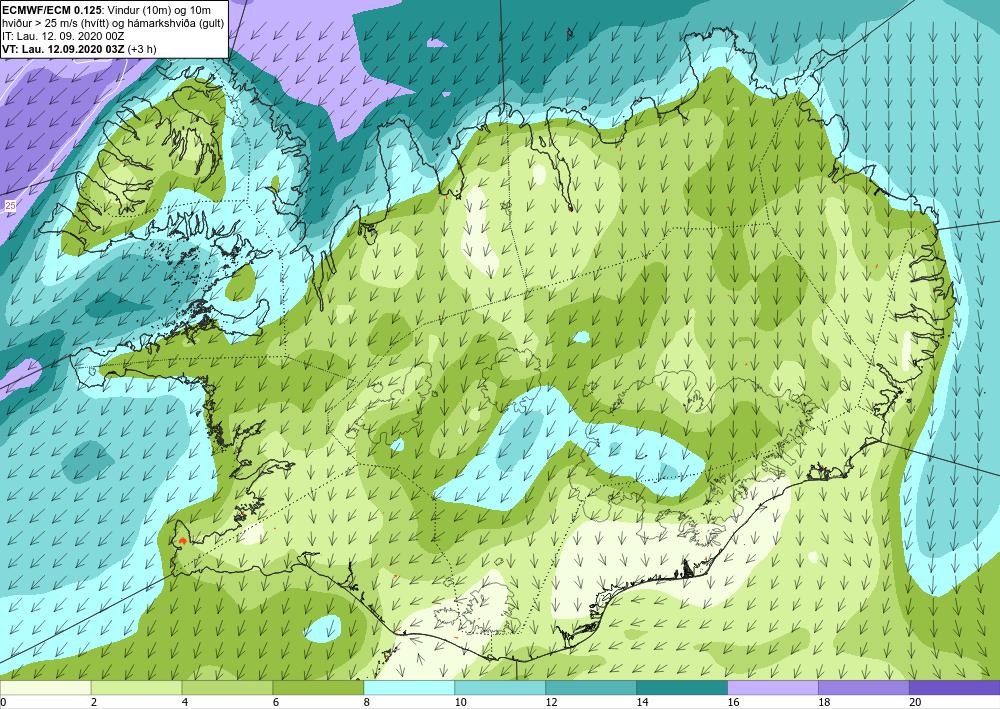The height and width of the screenshot is (709, 1000).
Task: Click the light cyan 8–10 m/s legend swatch
Action: coord(409,687)
